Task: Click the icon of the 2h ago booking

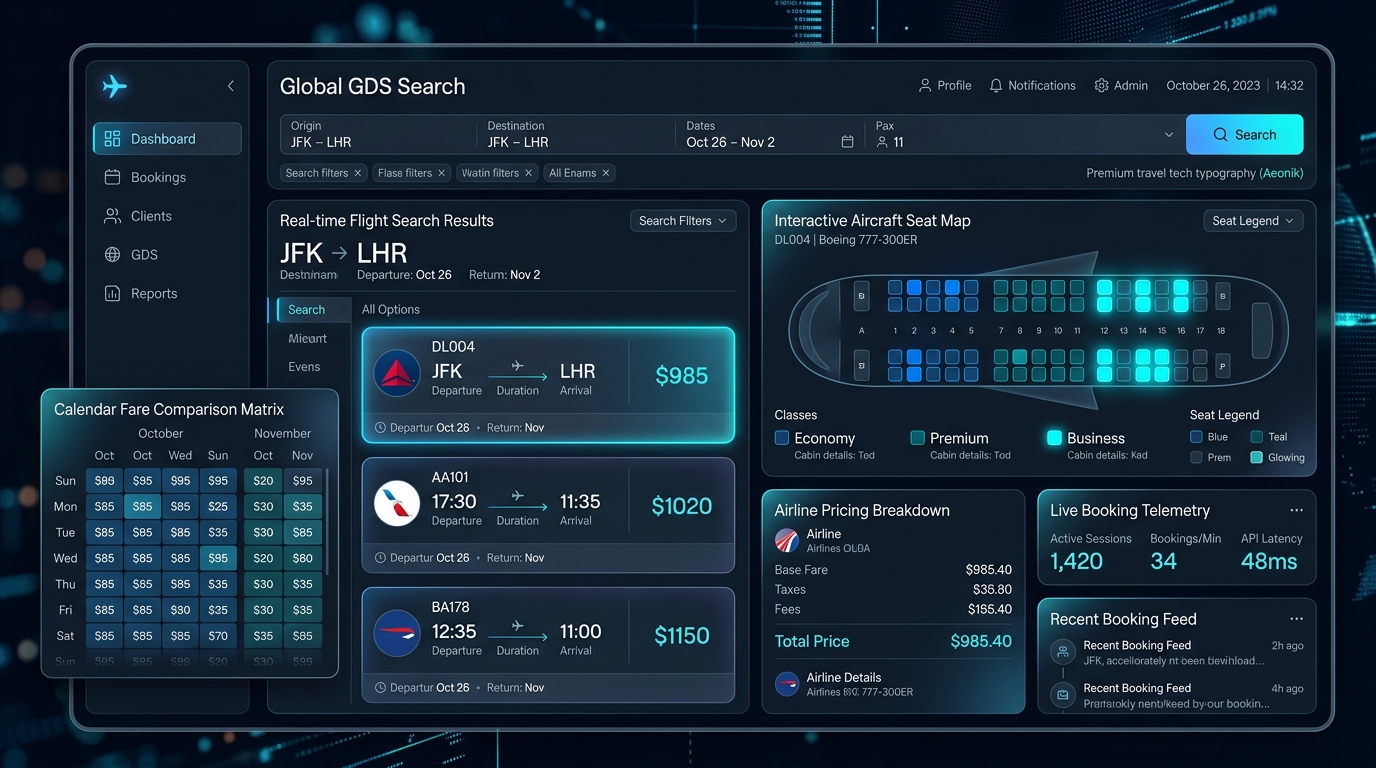Action: (1063, 653)
